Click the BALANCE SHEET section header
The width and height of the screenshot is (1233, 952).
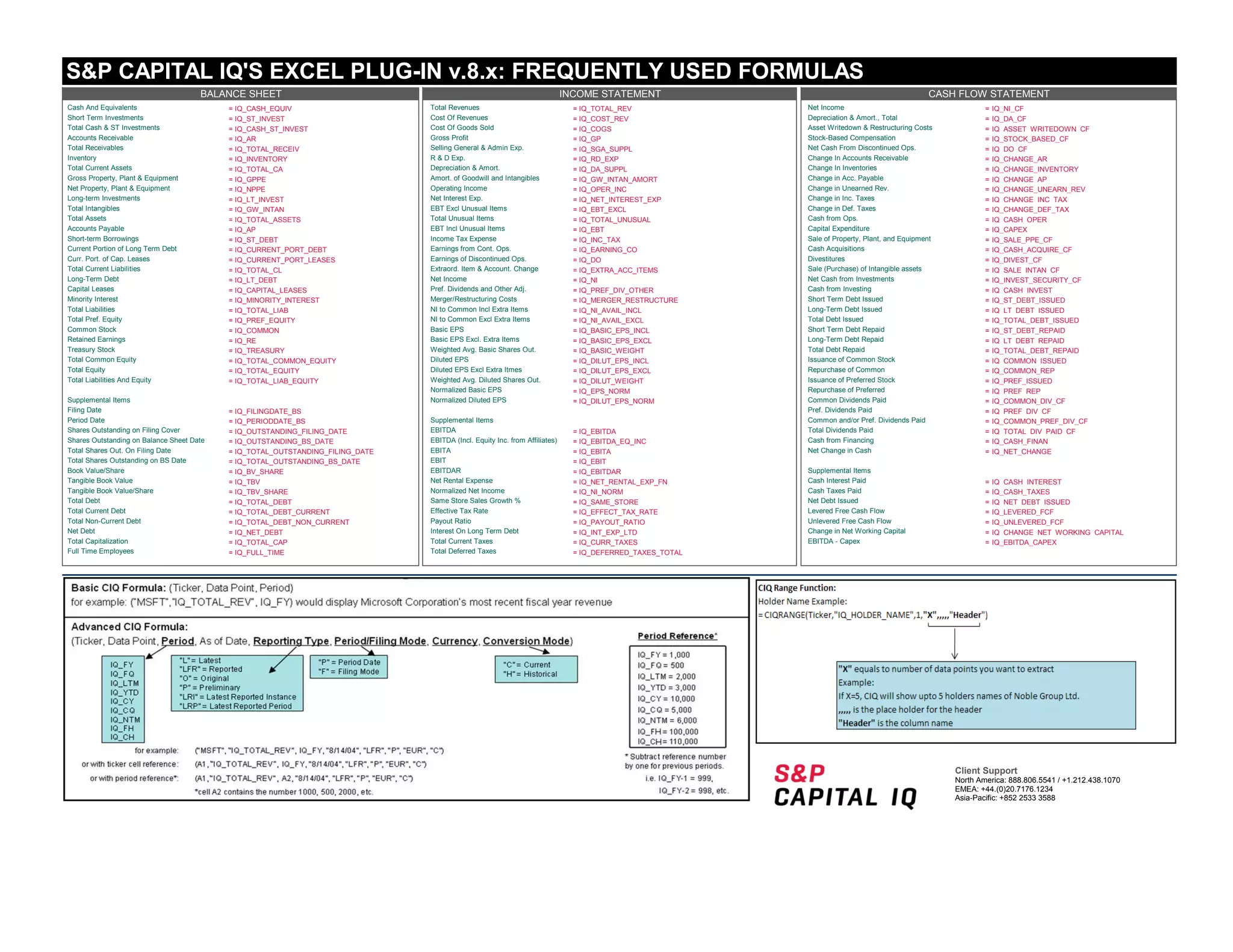(x=240, y=94)
